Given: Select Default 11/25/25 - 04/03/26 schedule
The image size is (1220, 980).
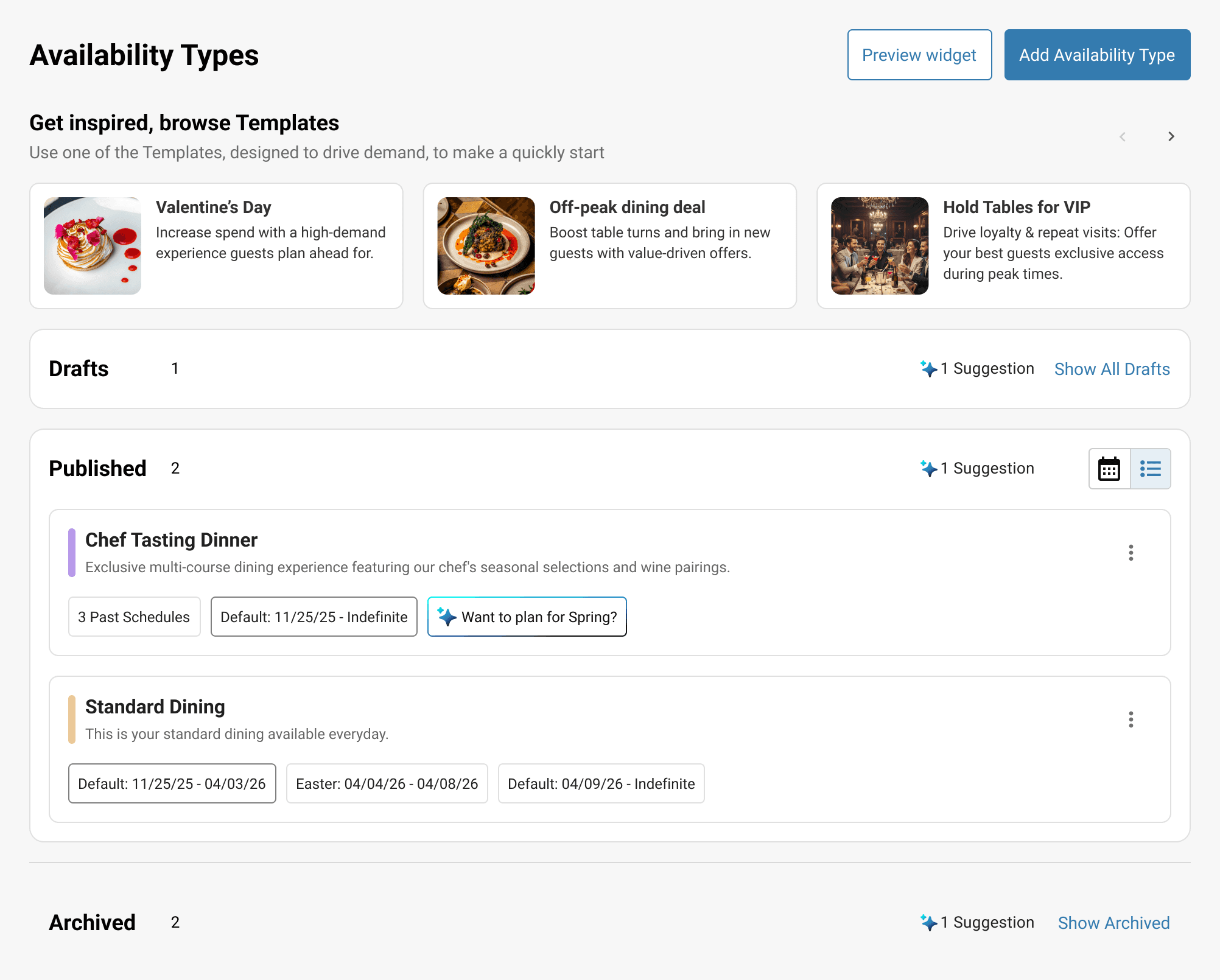Looking at the screenshot, I should [x=172, y=783].
